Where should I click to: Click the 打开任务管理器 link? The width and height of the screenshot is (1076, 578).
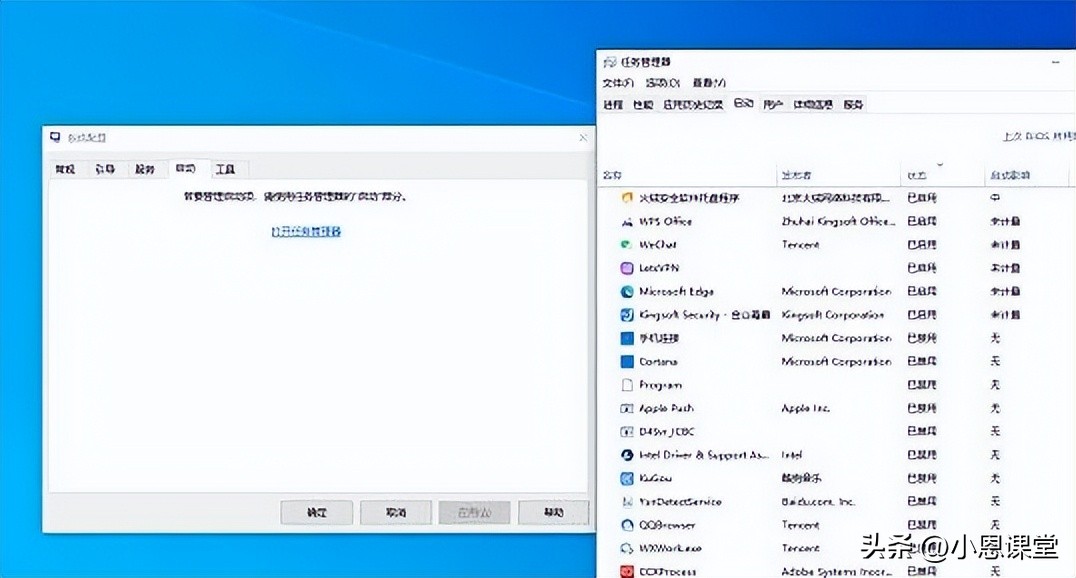coord(306,231)
